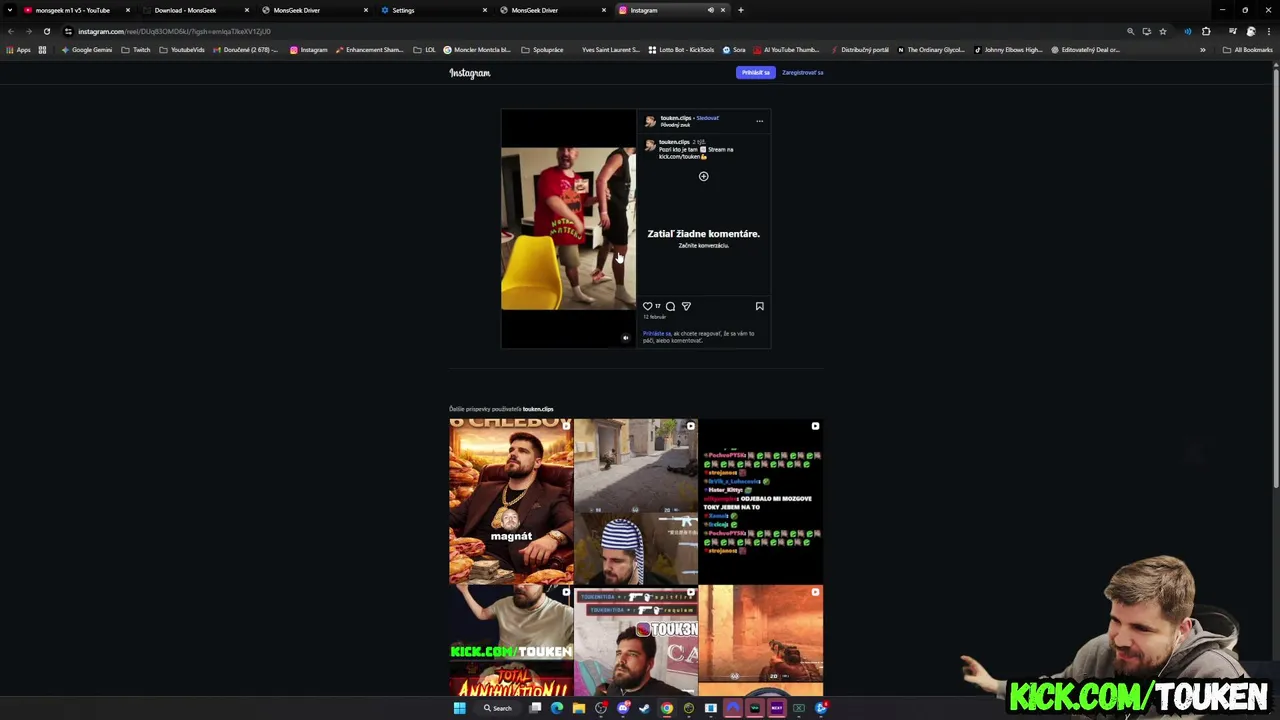1280x720 pixels.
Task: Bookmark this page with star icon
Action: click(1162, 31)
